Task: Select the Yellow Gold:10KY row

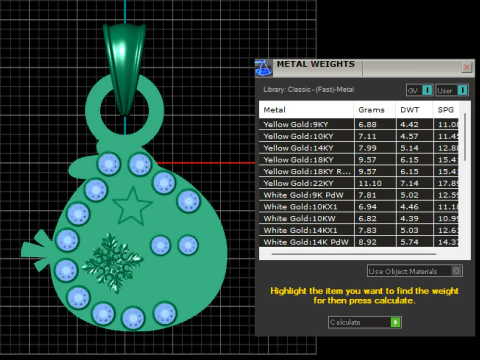Action: (x=359, y=136)
